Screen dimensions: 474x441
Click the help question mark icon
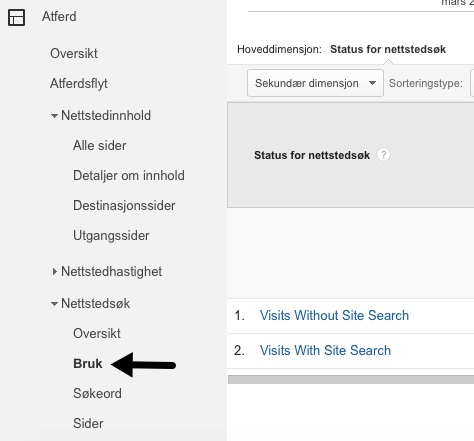pyautogui.click(x=383, y=155)
